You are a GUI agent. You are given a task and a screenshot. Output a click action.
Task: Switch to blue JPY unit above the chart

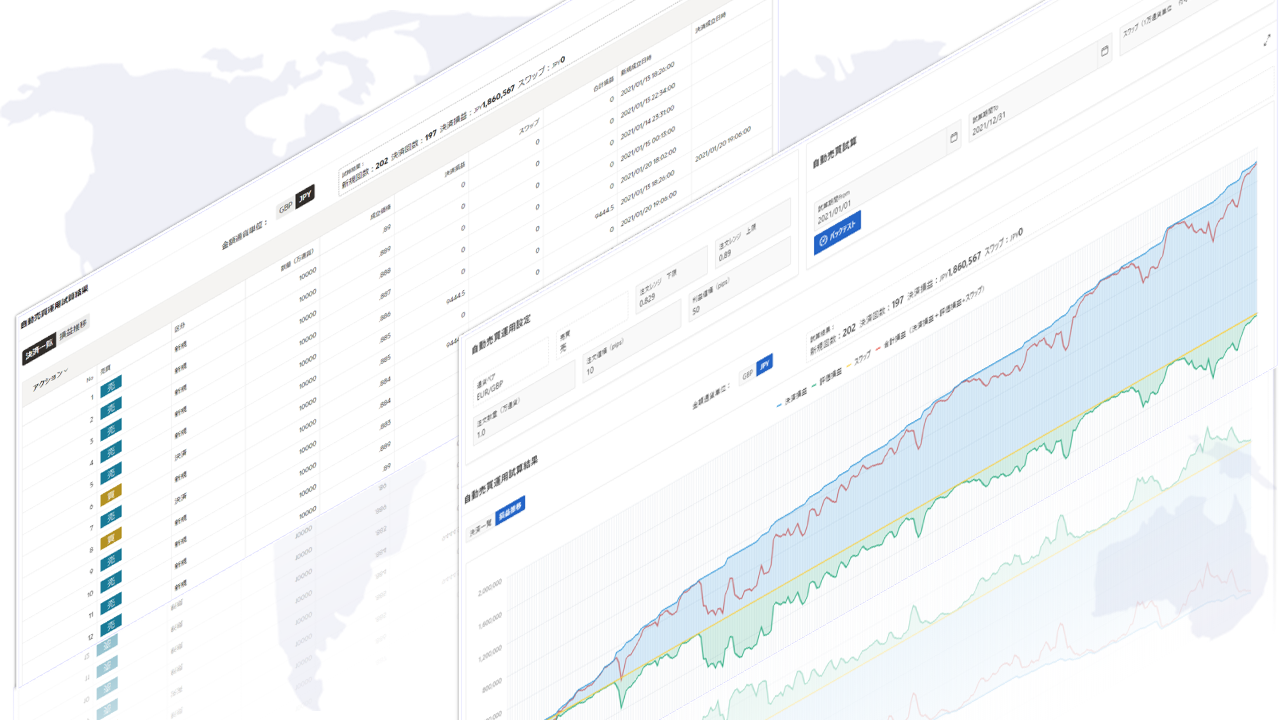(x=765, y=365)
